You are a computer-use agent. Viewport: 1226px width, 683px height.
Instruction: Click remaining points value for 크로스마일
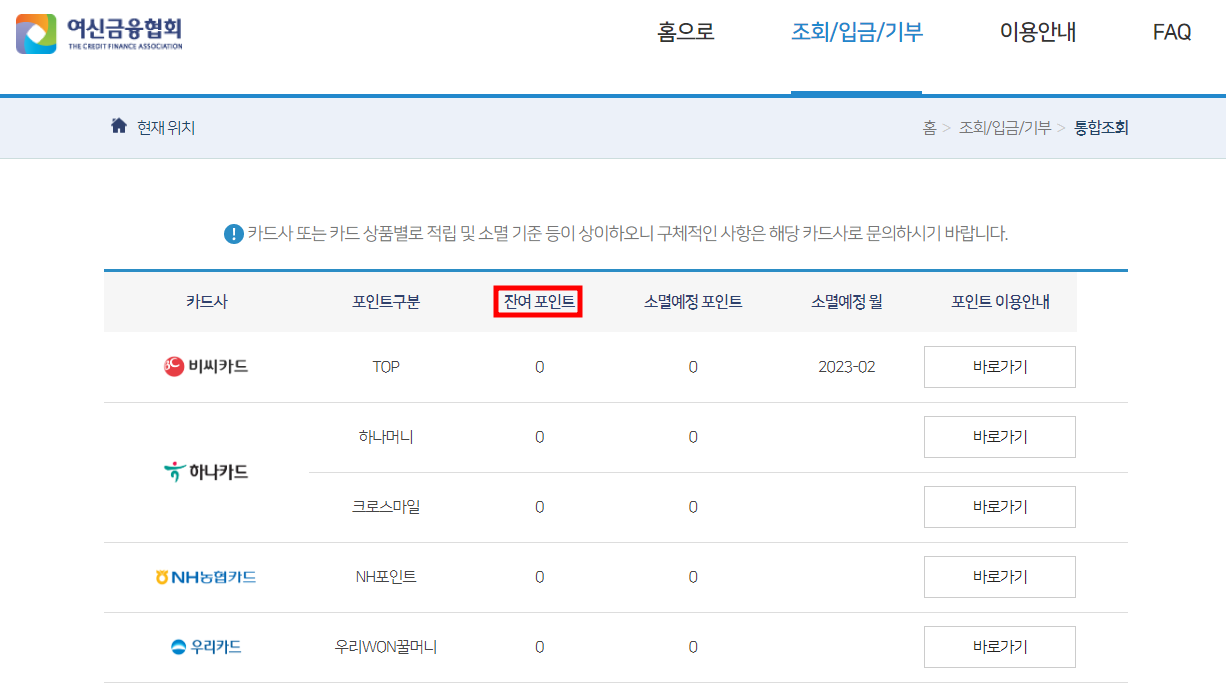539,507
